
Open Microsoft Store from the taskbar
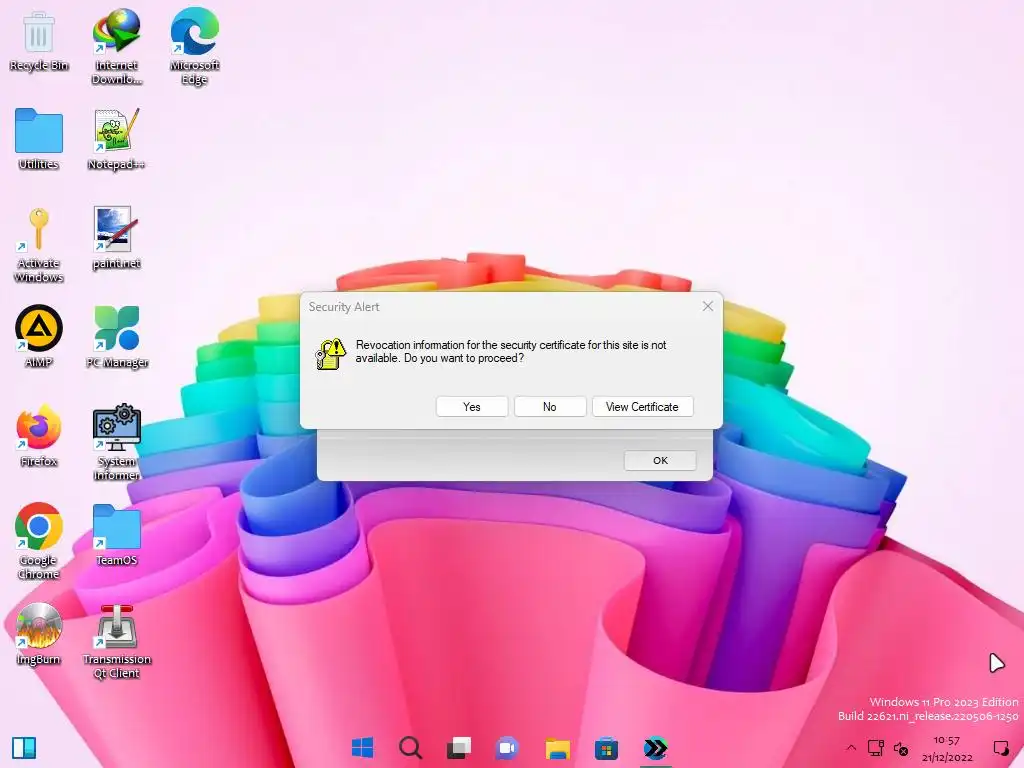tap(606, 747)
